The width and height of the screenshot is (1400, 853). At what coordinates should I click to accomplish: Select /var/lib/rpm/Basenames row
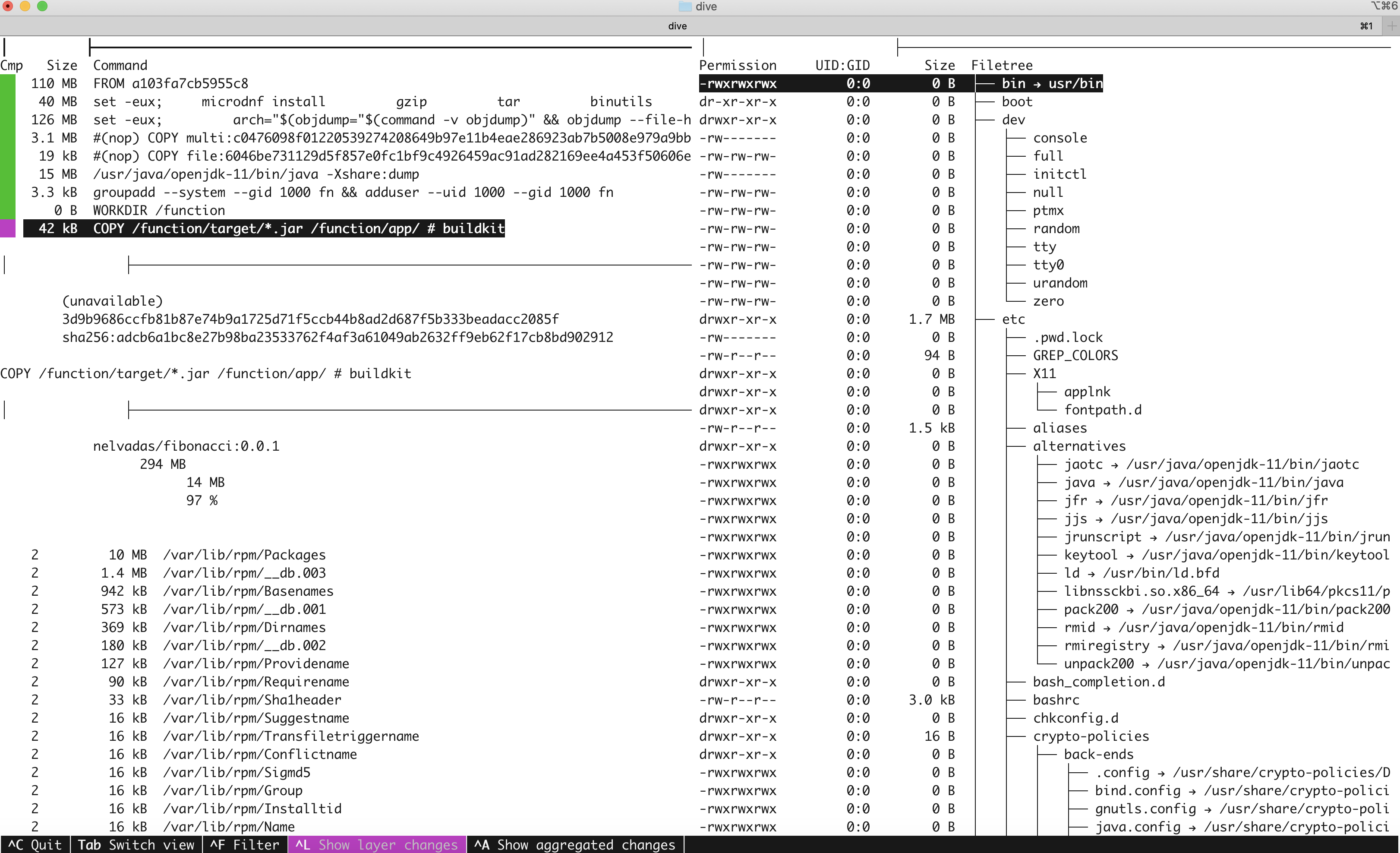[183, 591]
